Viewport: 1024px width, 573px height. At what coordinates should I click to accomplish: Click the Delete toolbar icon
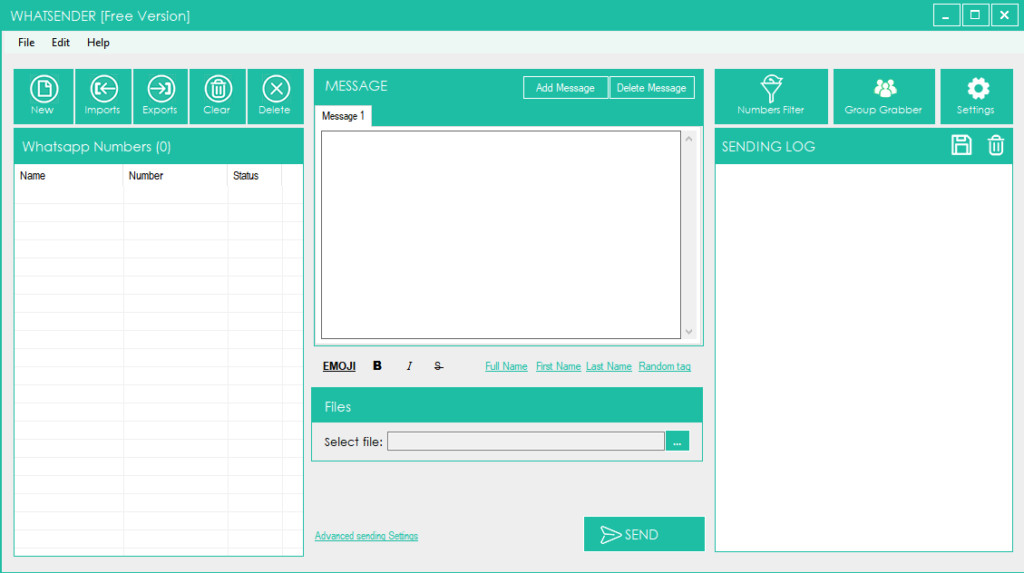click(276, 96)
